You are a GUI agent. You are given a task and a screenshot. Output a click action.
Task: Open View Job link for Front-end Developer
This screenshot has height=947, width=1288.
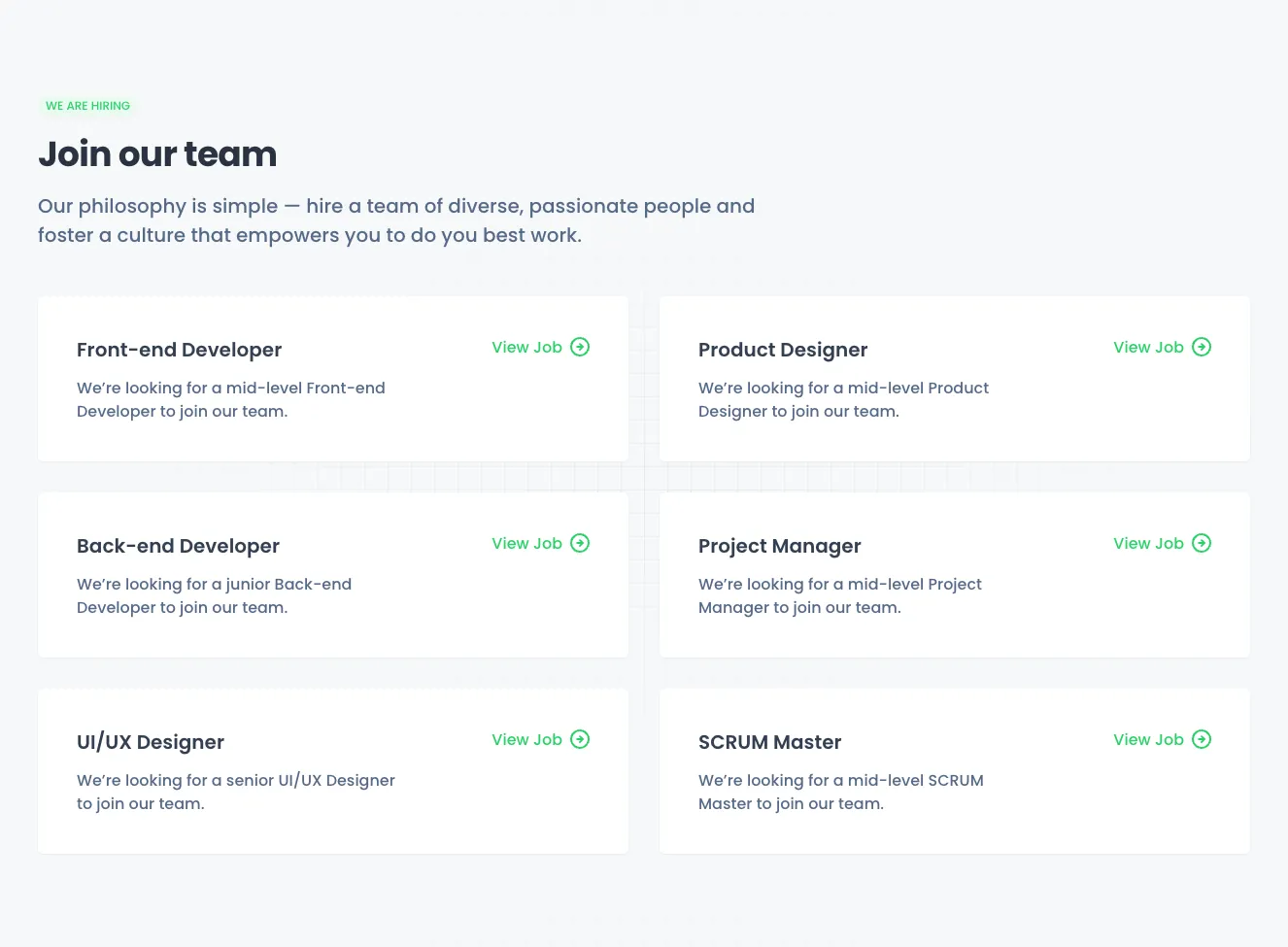point(526,348)
